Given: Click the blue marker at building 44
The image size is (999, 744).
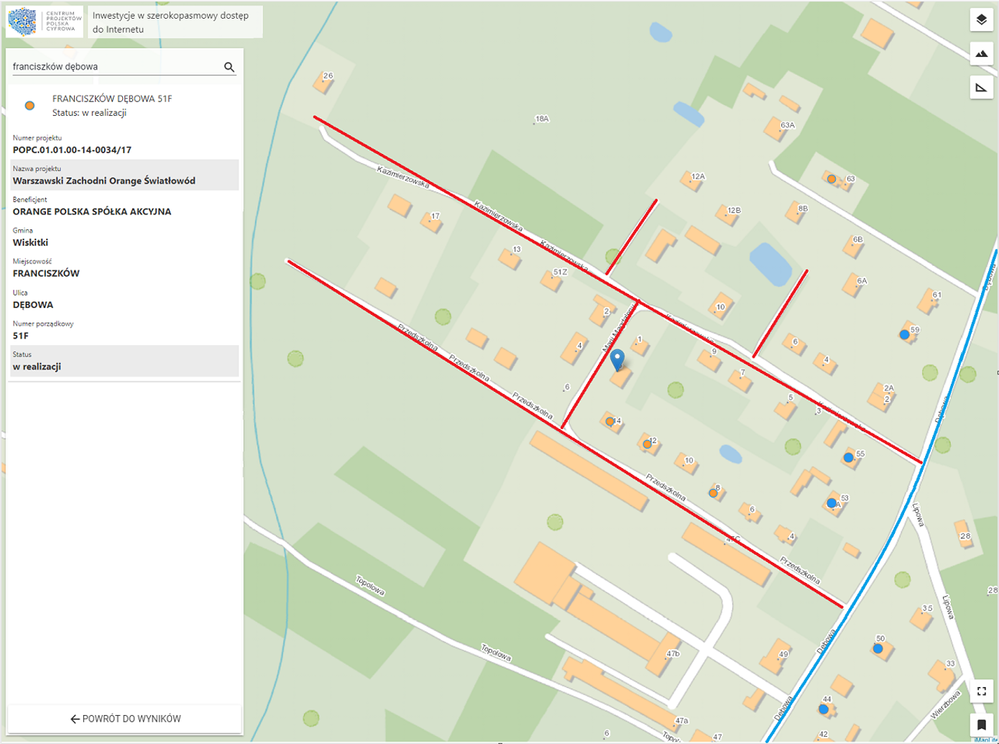Looking at the screenshot, I should (822, 709).
